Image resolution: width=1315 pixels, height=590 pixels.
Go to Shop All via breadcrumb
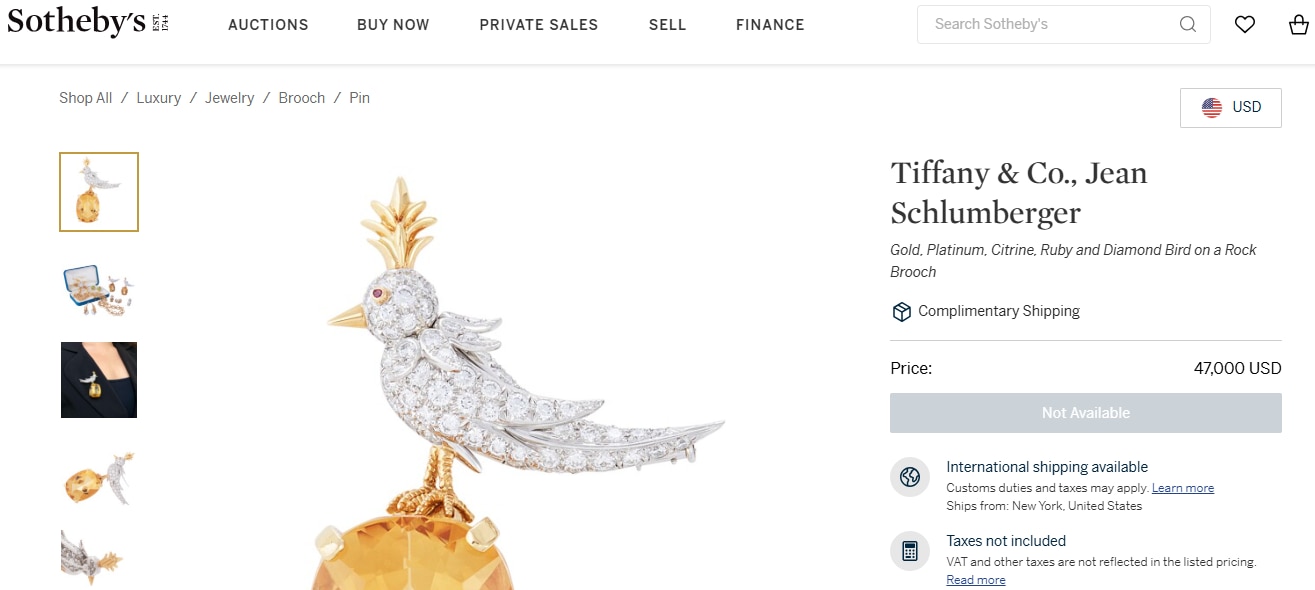[x=85, y=97]
